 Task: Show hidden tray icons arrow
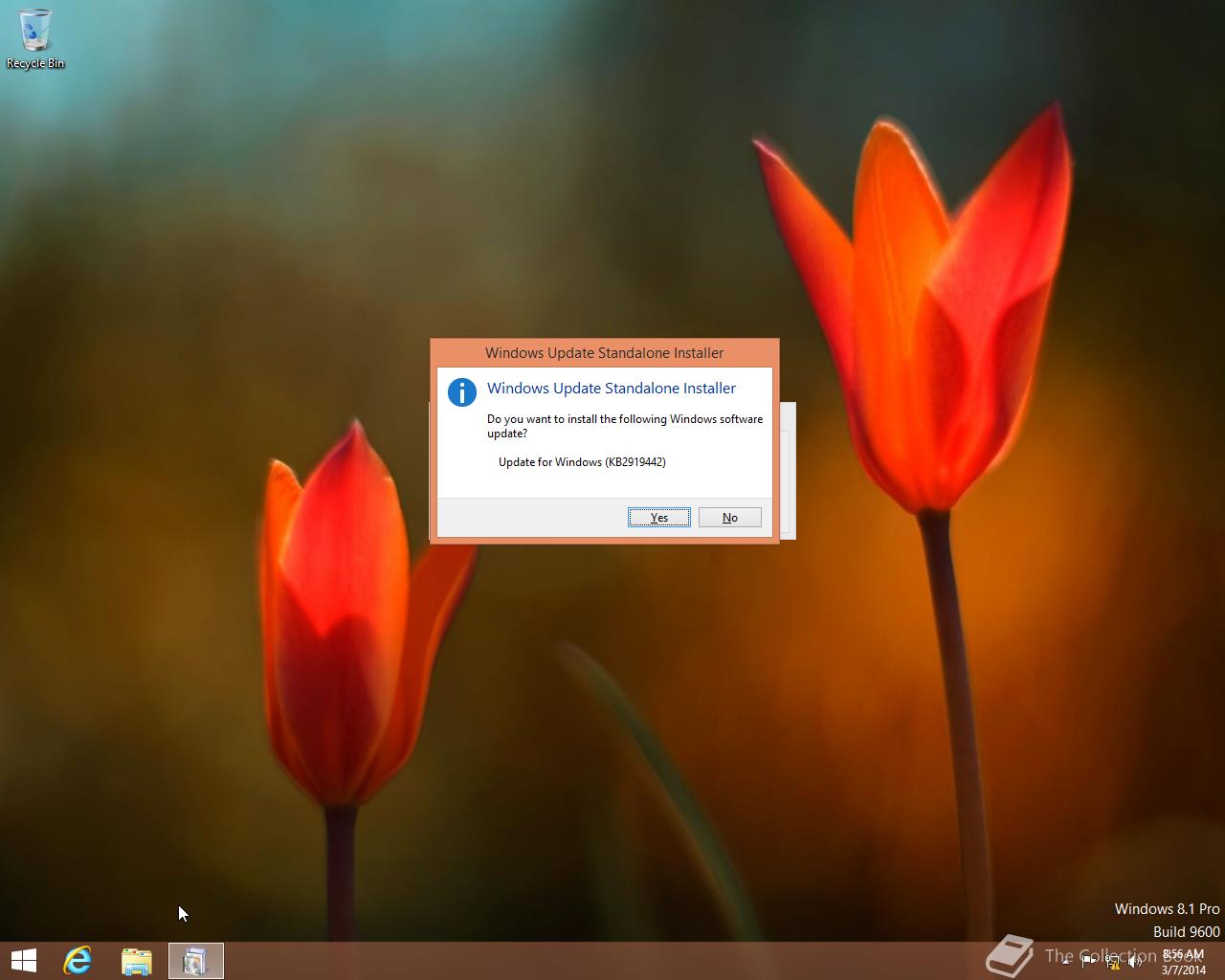pos(1065,962)
